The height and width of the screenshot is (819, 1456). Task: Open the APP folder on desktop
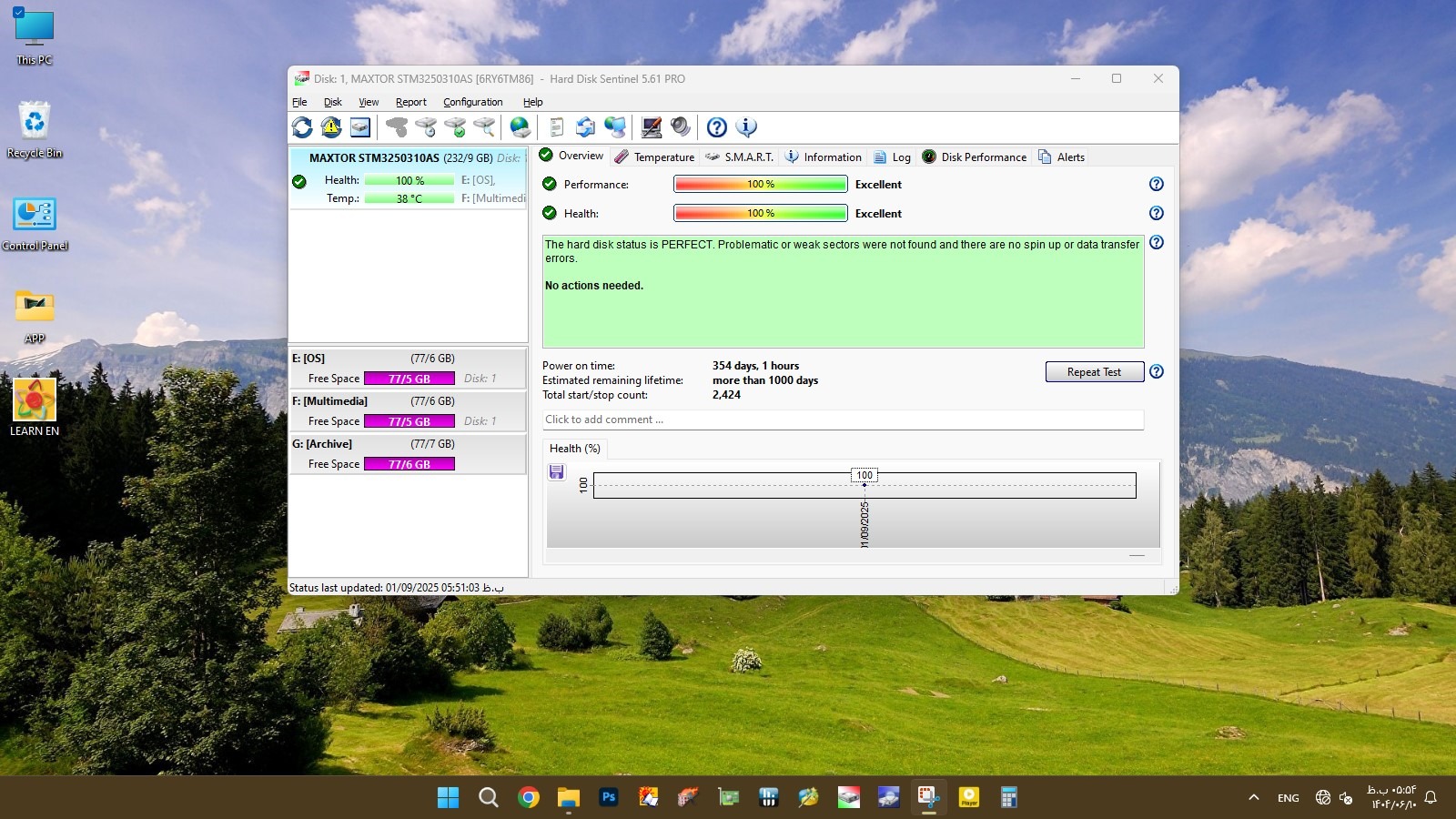tap(35, 316)
